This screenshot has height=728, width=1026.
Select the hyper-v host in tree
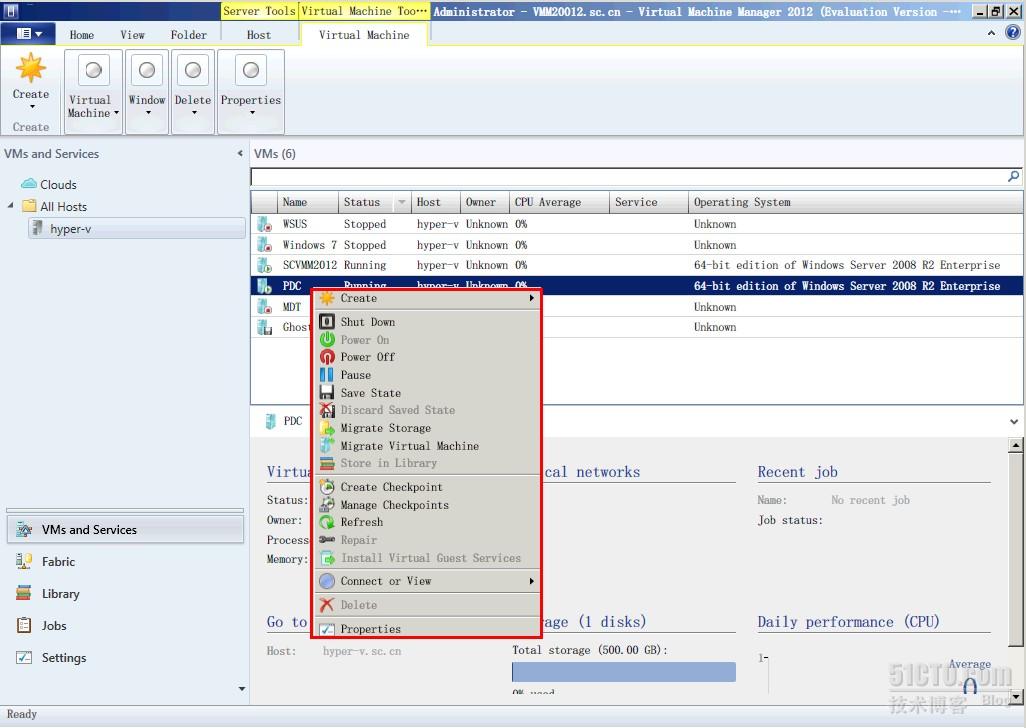137,228
